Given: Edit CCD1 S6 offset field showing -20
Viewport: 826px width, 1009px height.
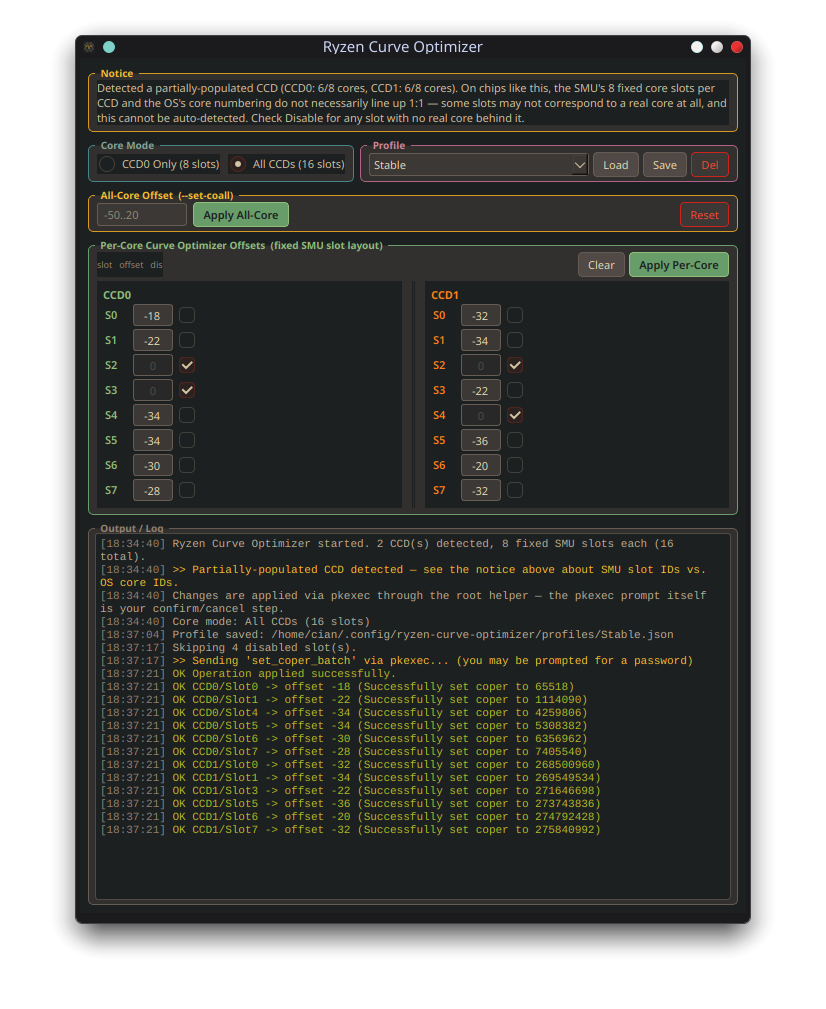Looking at the screenshot, I should tap(481, 465).
